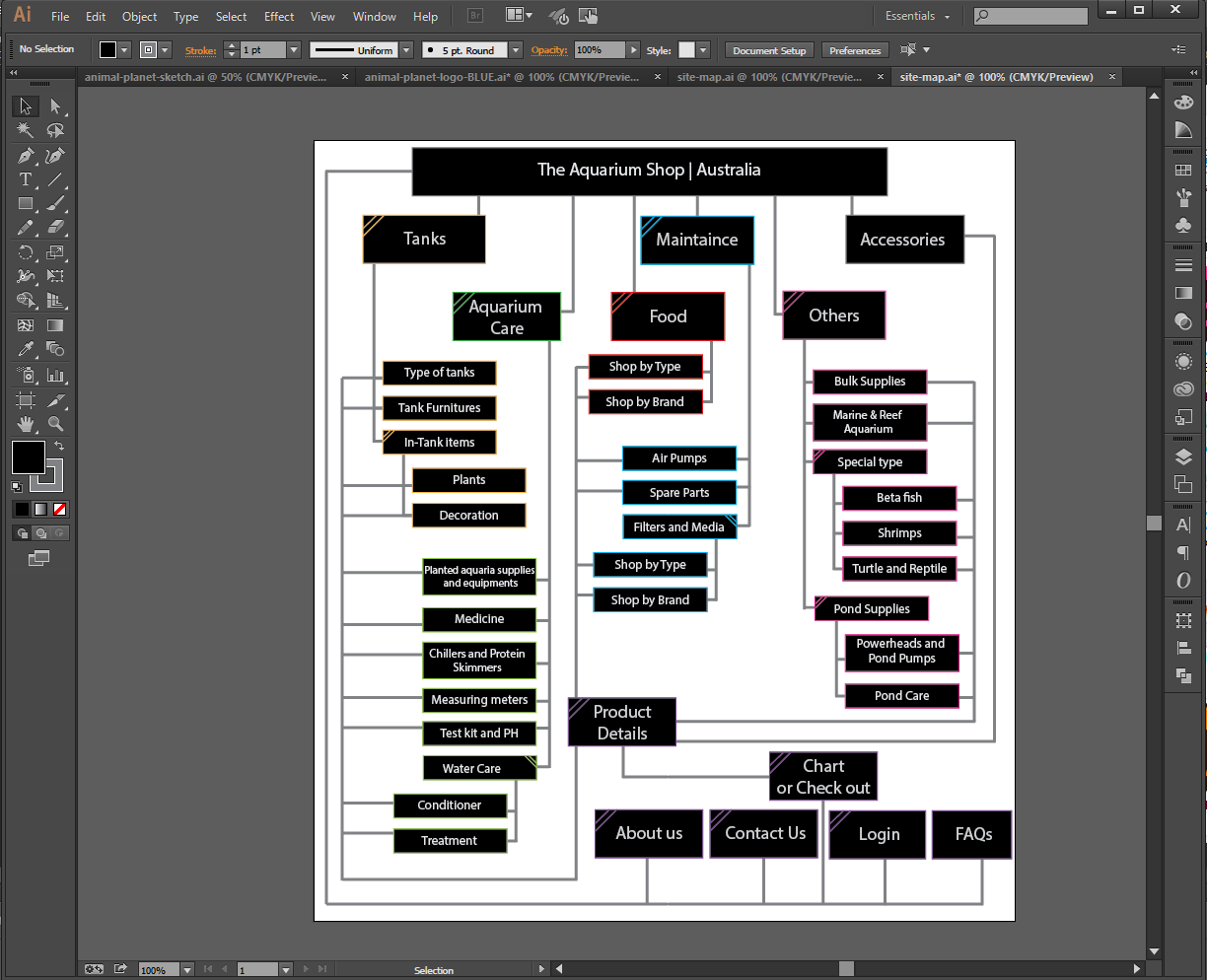
Task: Open the Effect menu
Action: point(279,17)
